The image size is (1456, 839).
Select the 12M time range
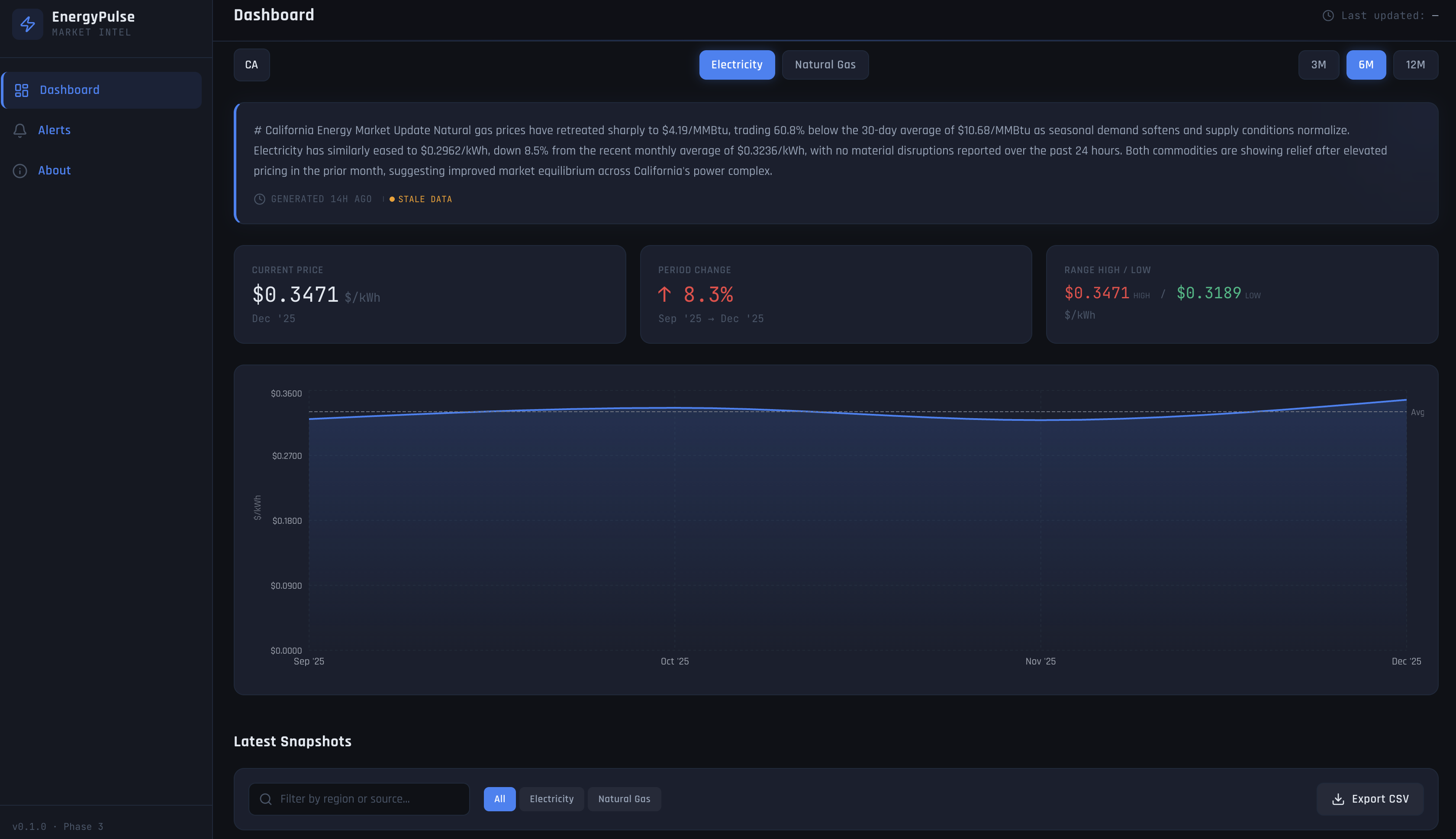point(1415,65)
